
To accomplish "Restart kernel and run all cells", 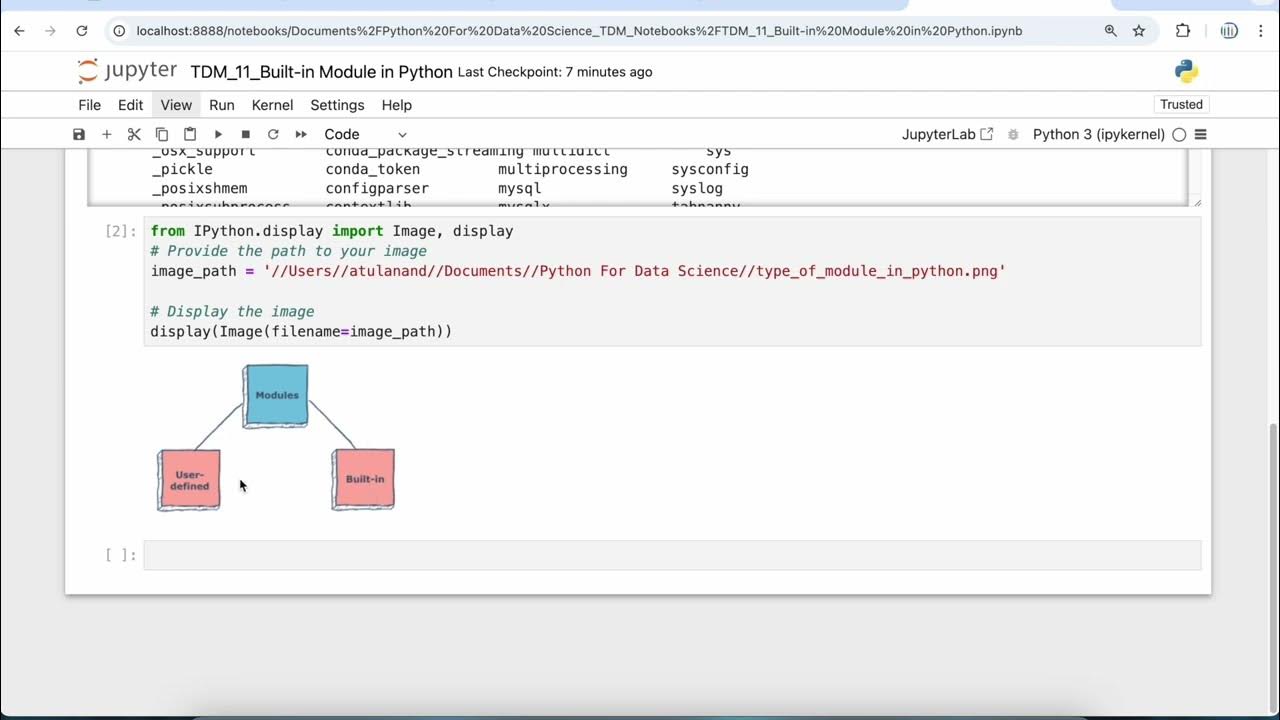I will (301, 134).
